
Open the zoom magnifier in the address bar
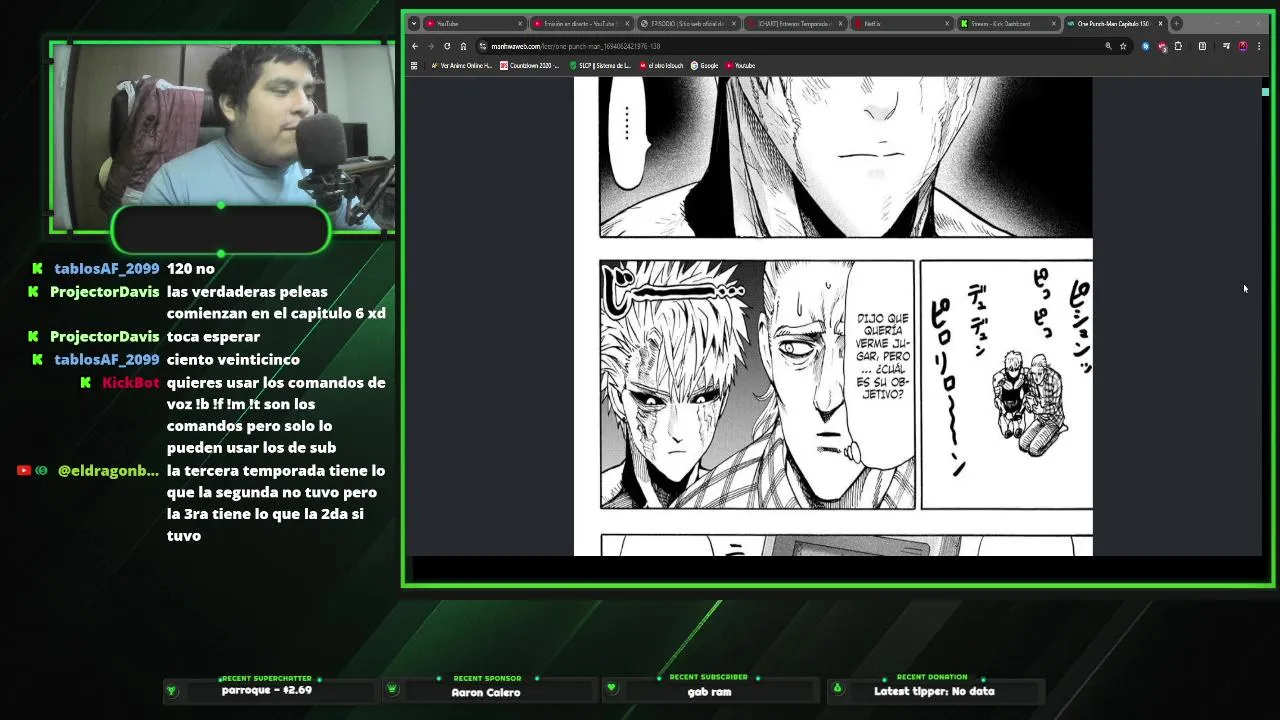click(x=1108, y=46)
